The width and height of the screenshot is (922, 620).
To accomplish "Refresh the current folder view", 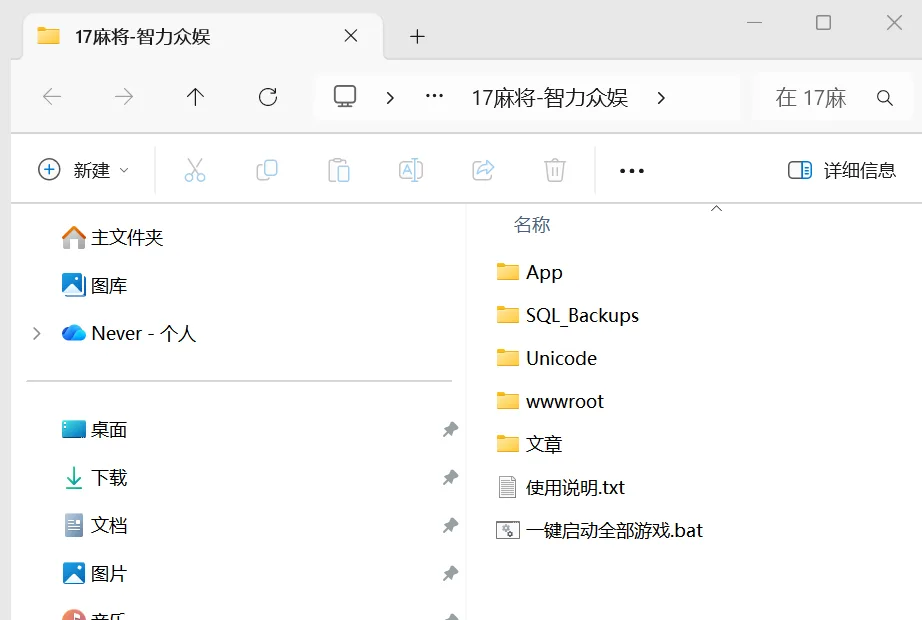I will click(268, 96).
